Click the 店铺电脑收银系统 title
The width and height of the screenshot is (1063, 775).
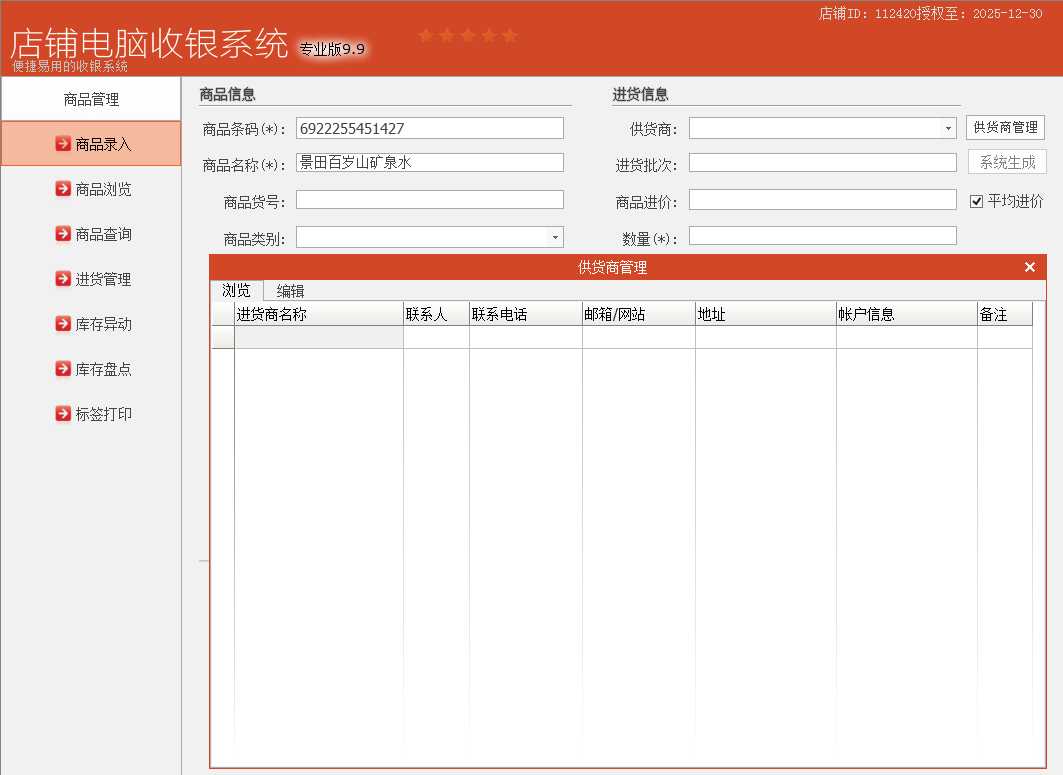149,43
